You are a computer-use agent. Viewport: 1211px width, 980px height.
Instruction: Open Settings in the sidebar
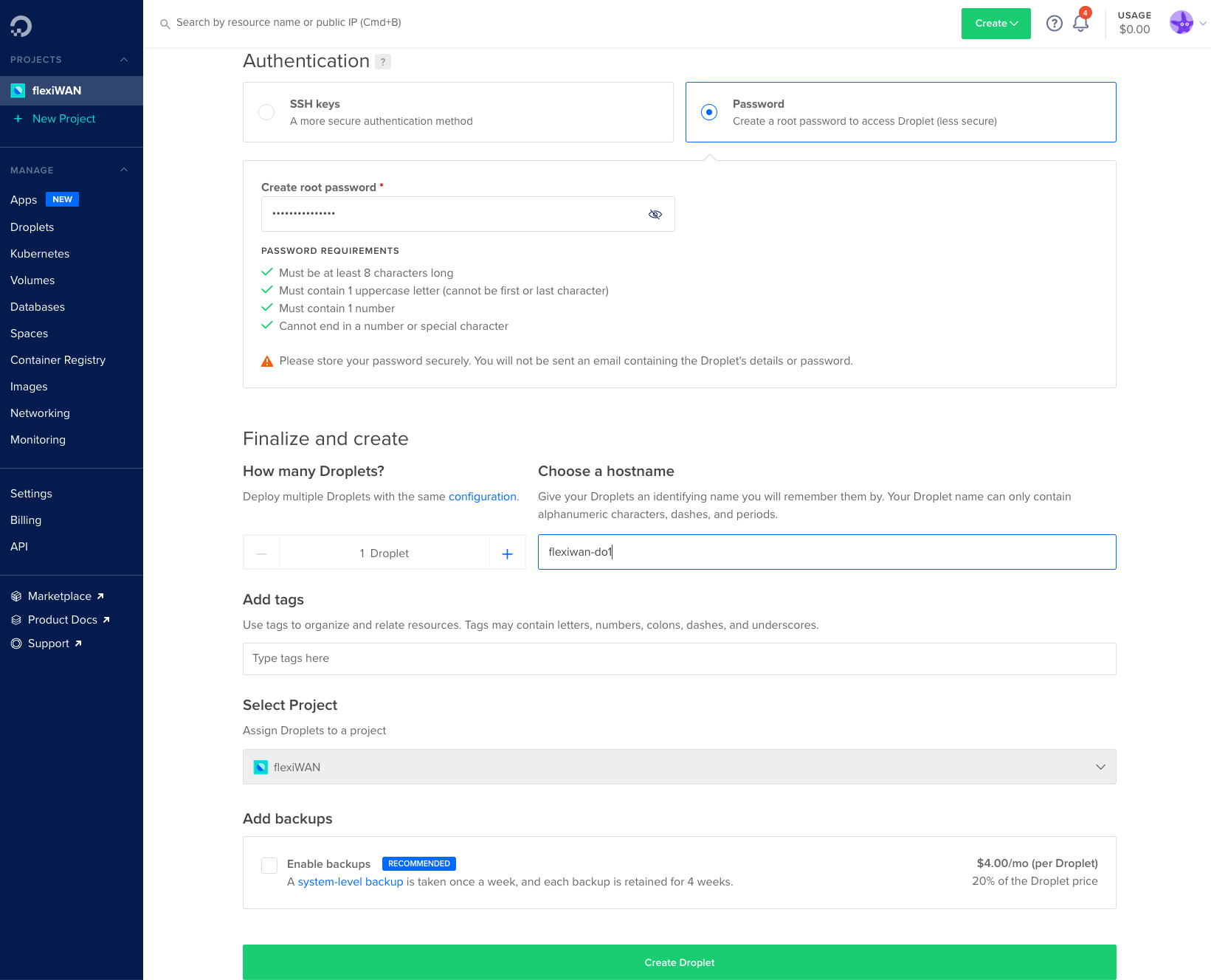click(31, 494)
